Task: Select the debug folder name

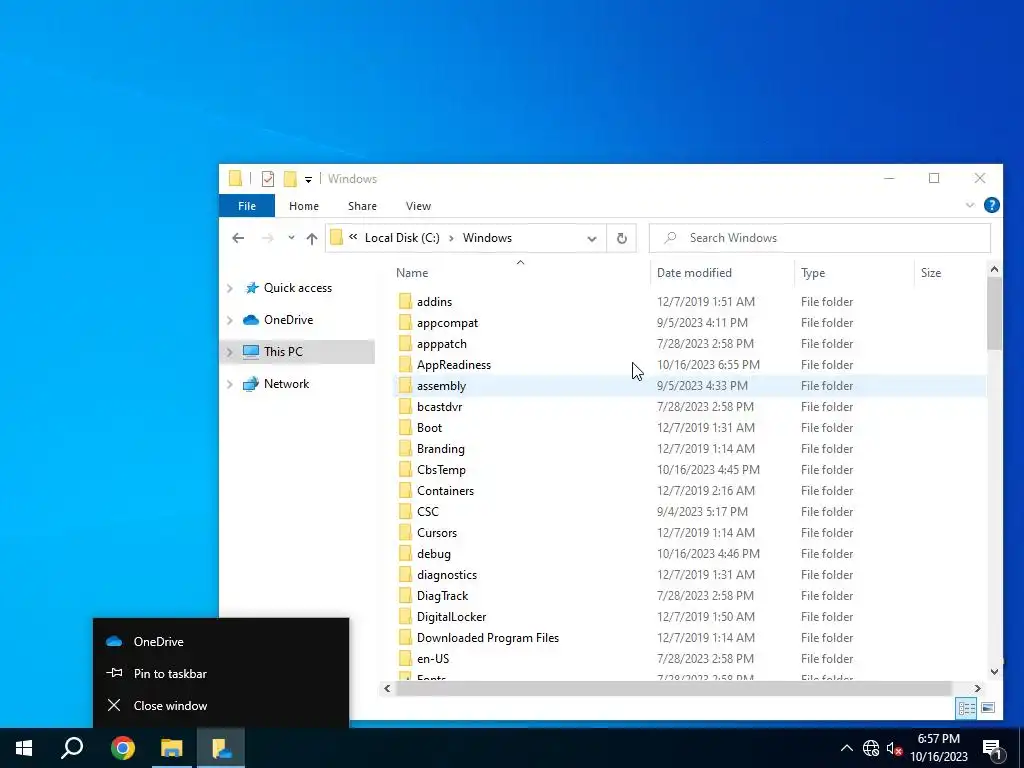Action: tap(434, 554)
